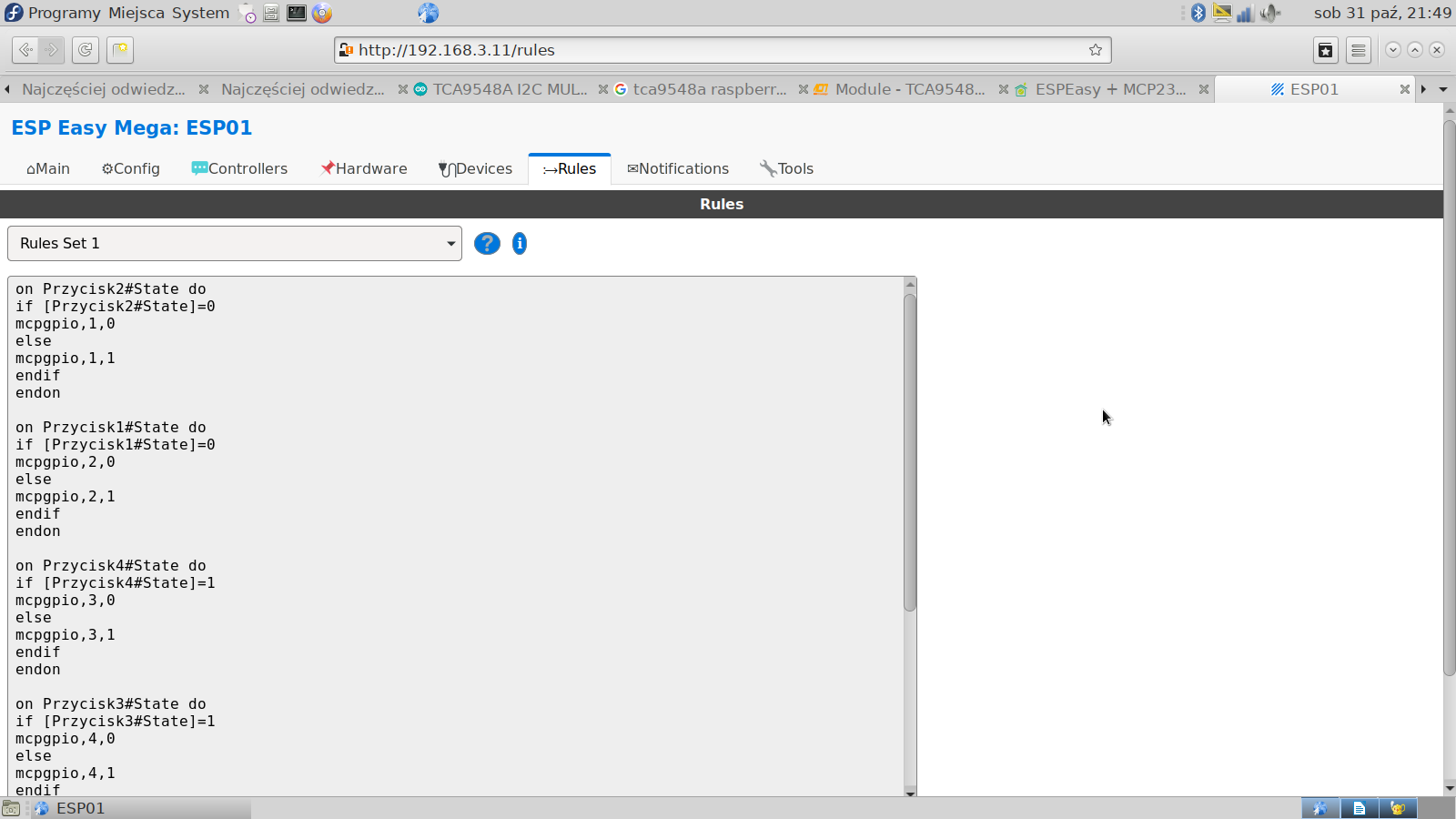Open the network signal tray icon
Viewport: 1456px width, 819px height.
tap(1245, 13)
